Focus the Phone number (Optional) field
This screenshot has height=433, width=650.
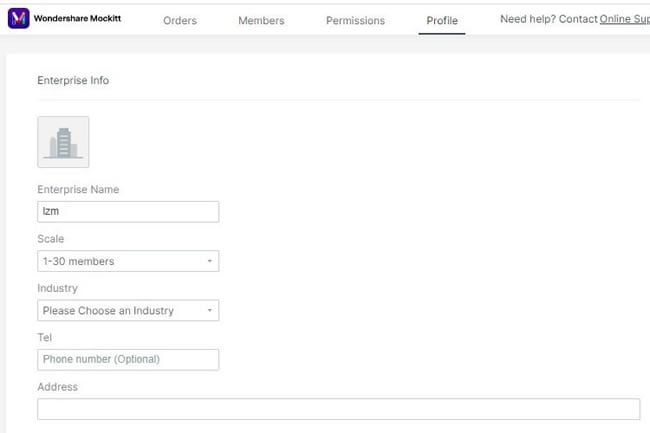click(128, 359)
